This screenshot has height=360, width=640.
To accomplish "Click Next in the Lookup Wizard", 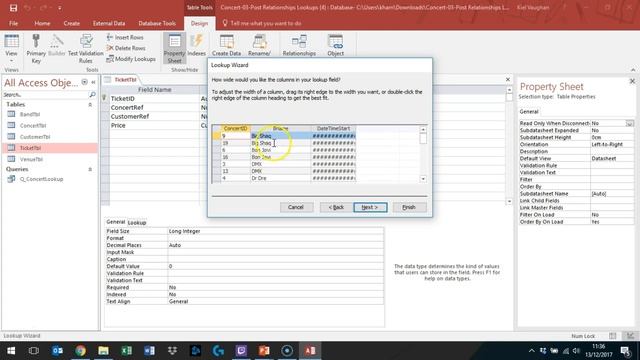I will tap(370, 207).
